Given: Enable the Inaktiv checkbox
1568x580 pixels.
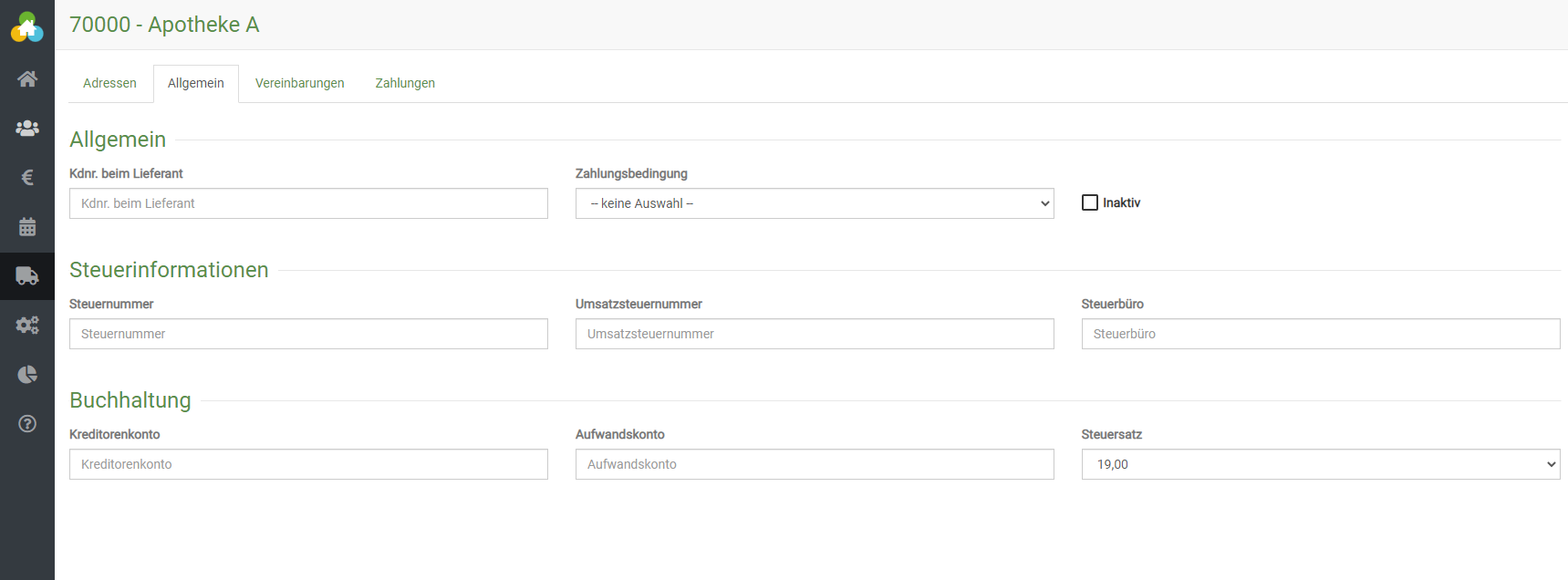Looking at the screenshot, I should [1090, 202].
